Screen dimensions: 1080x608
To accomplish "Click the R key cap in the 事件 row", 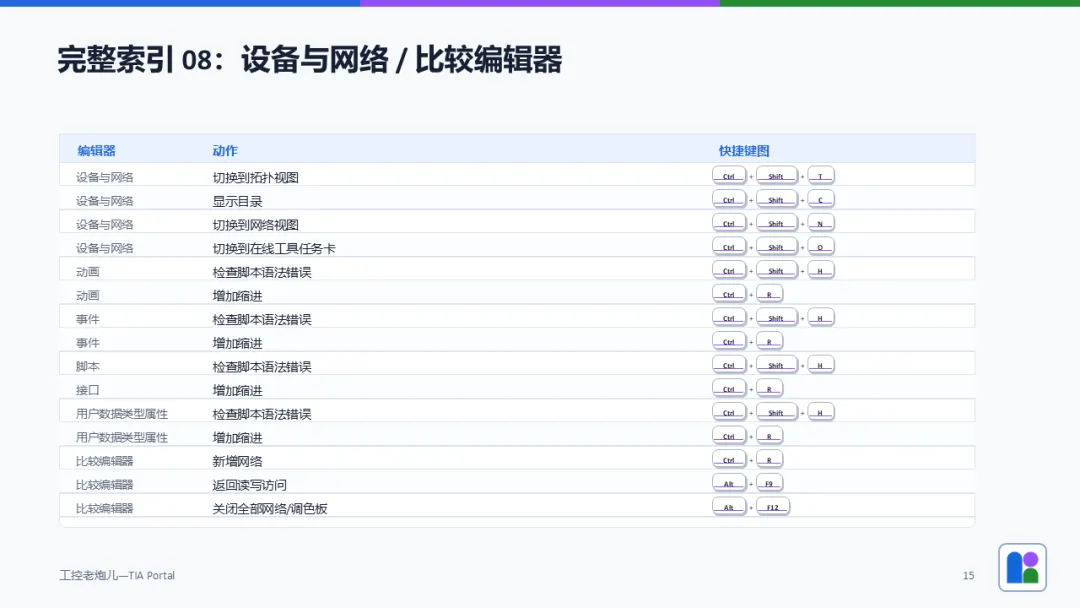I will pyautogui.click(x=769, y=342).
